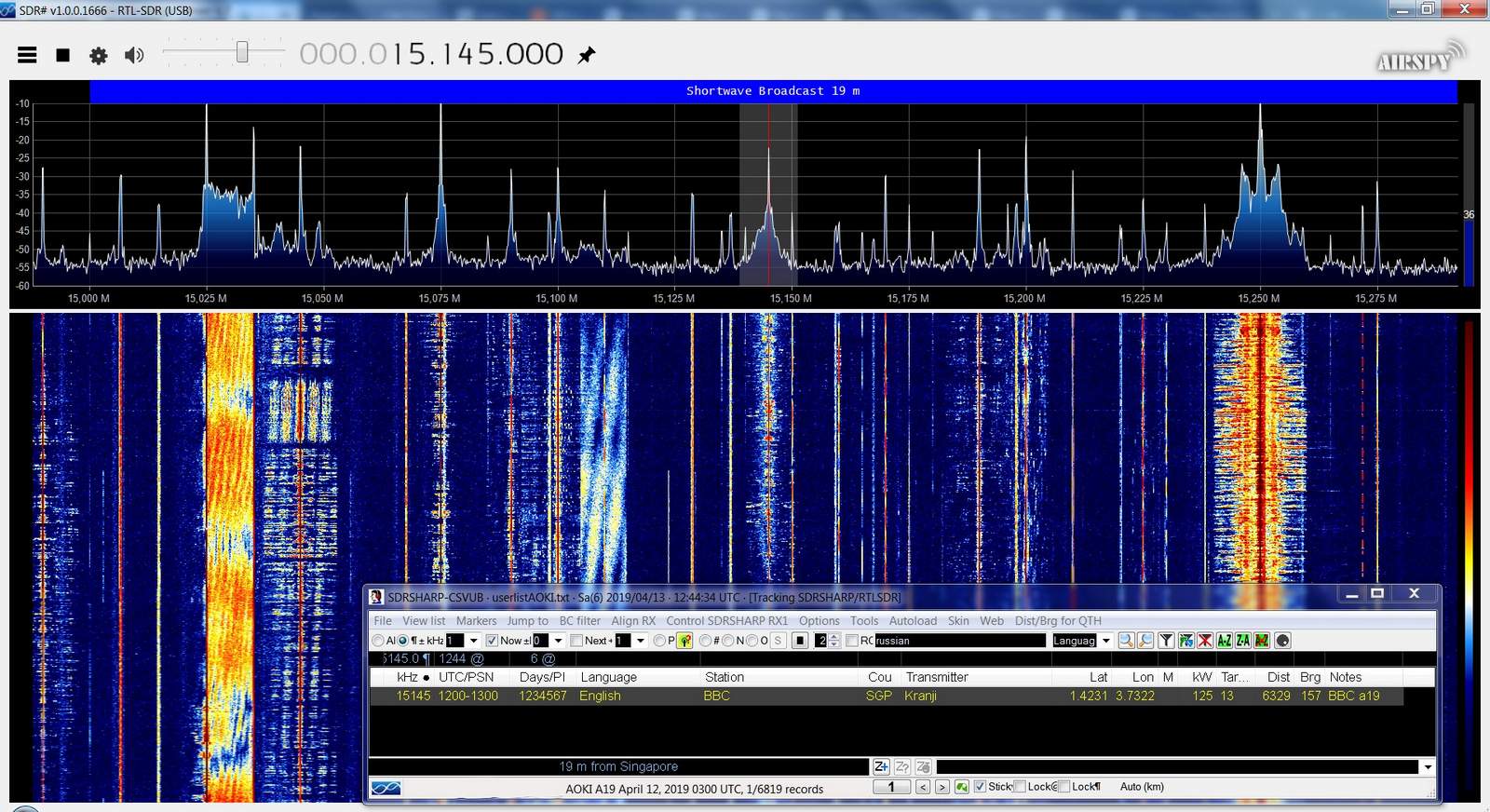Open the Markers menu

pyautogui.click(x=476, y=620)
